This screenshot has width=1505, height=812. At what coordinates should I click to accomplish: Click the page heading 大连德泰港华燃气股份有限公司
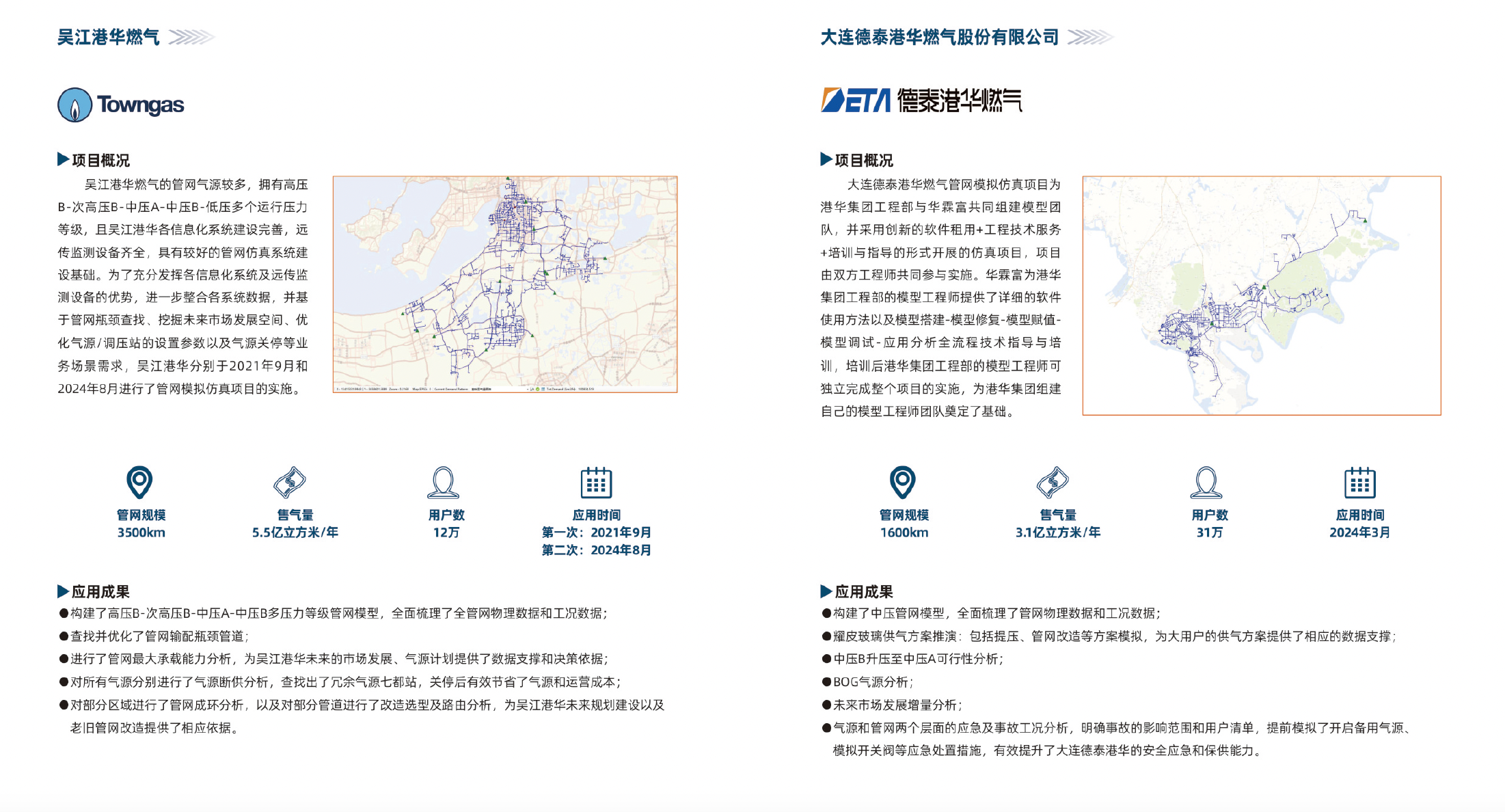940,37
